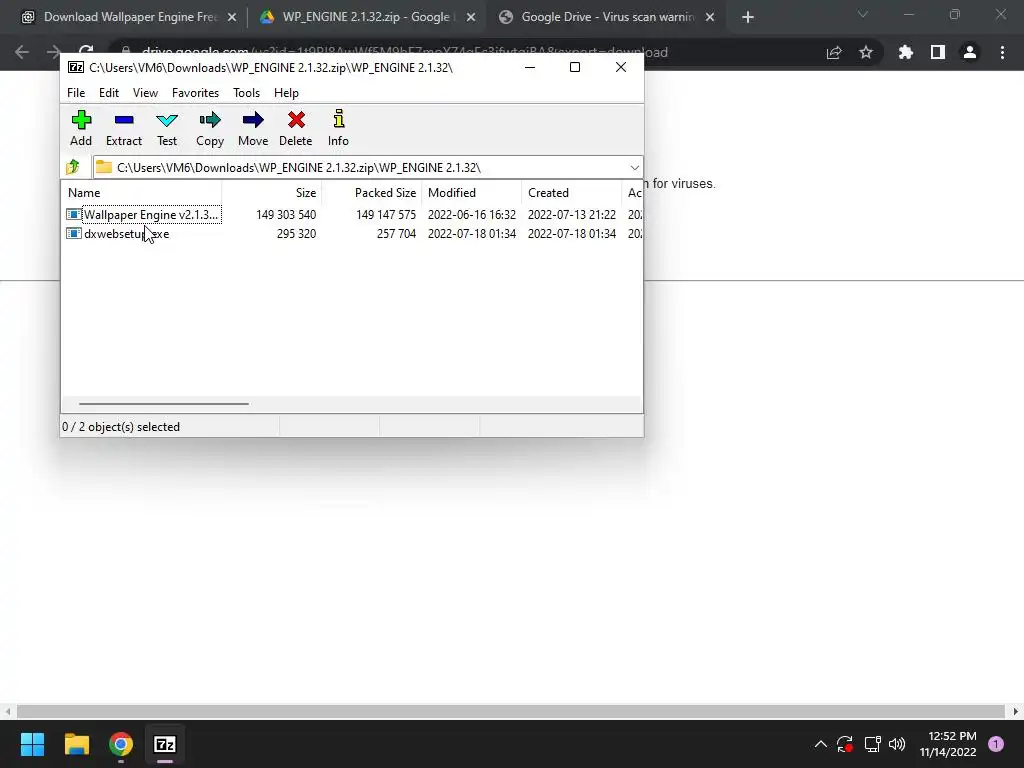
Task: Open the Favorites menu
Action: click(195, 93)
